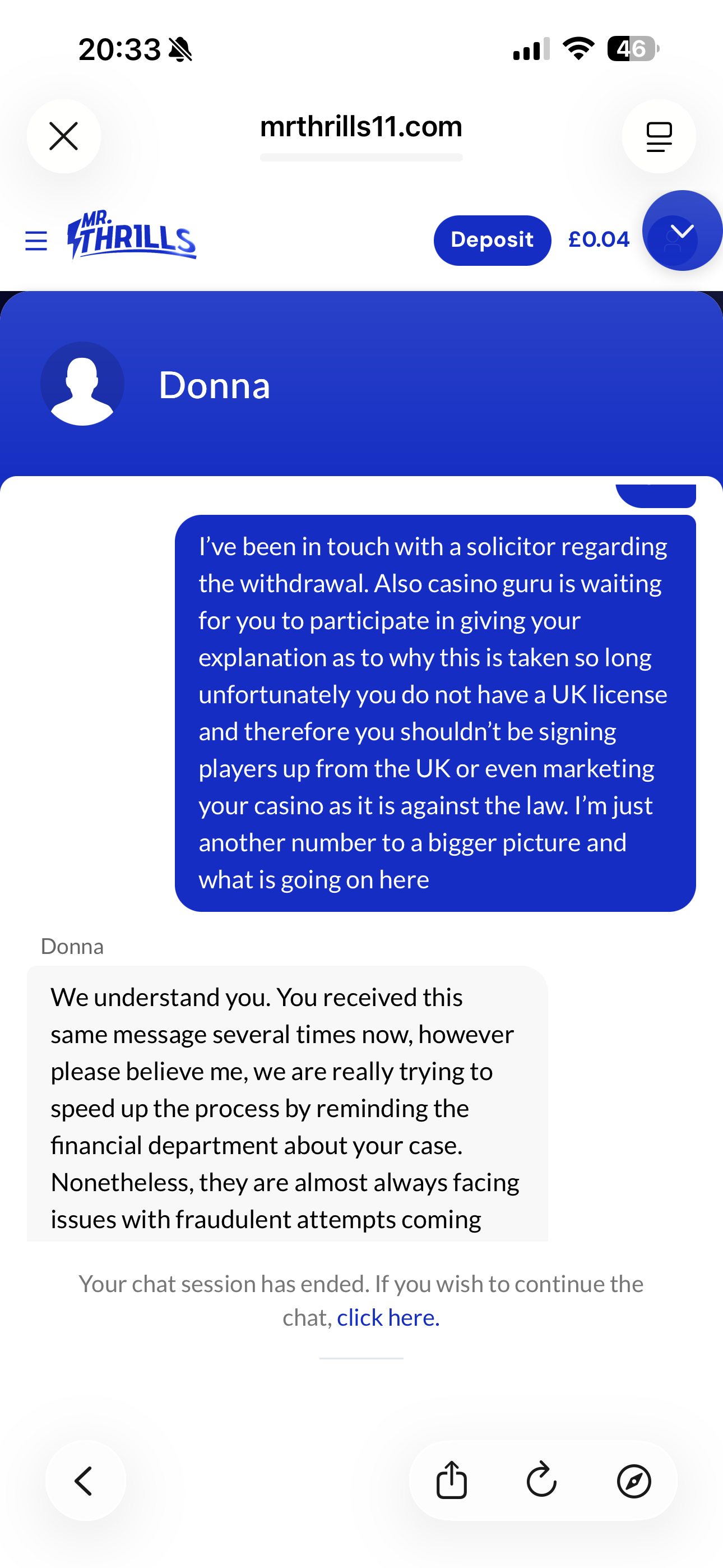Open in Safari via compass icon

click(x=633, y=1481)
